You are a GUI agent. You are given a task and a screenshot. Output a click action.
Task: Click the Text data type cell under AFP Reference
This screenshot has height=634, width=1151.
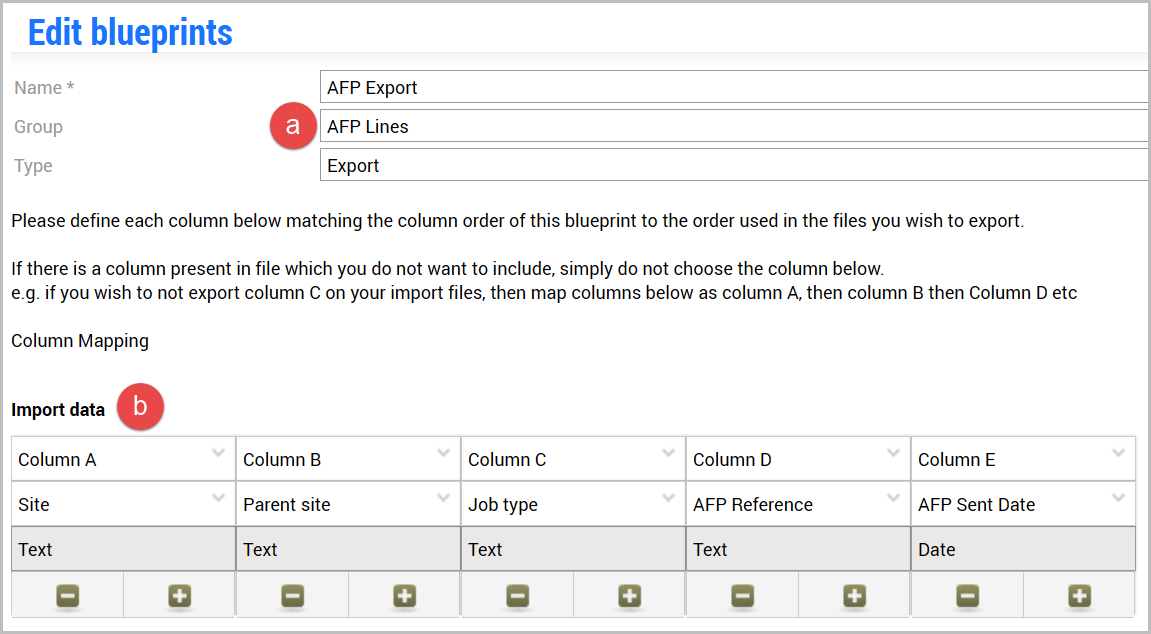799,549
